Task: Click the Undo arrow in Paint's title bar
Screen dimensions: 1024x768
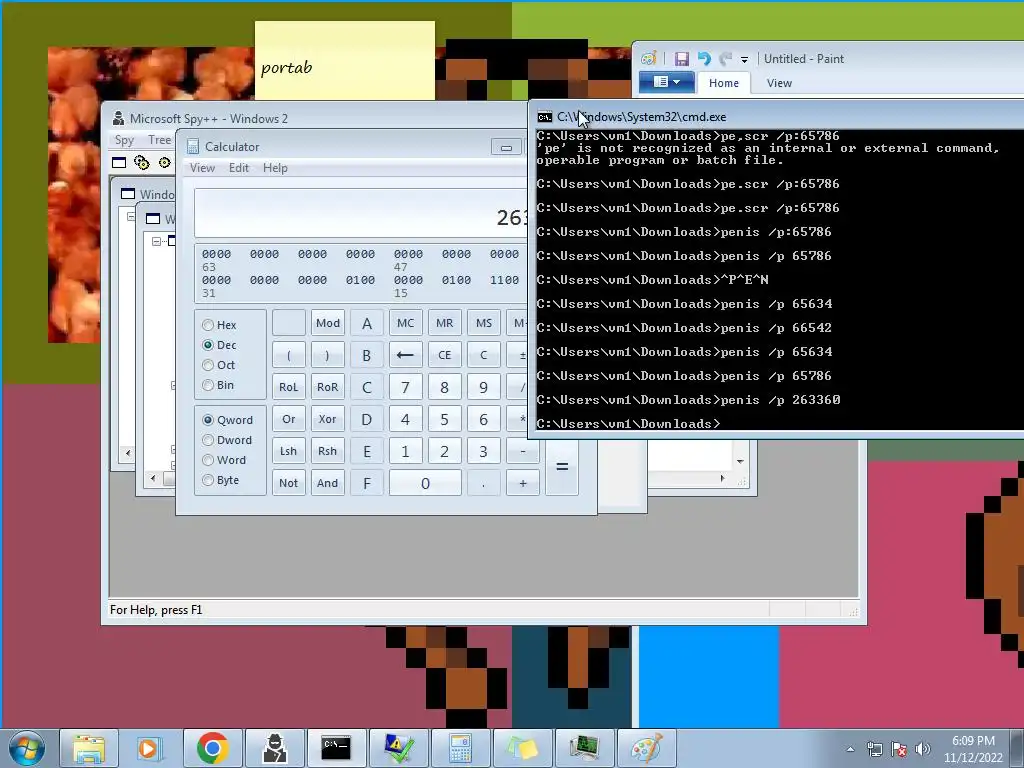Action: [704, 59]
